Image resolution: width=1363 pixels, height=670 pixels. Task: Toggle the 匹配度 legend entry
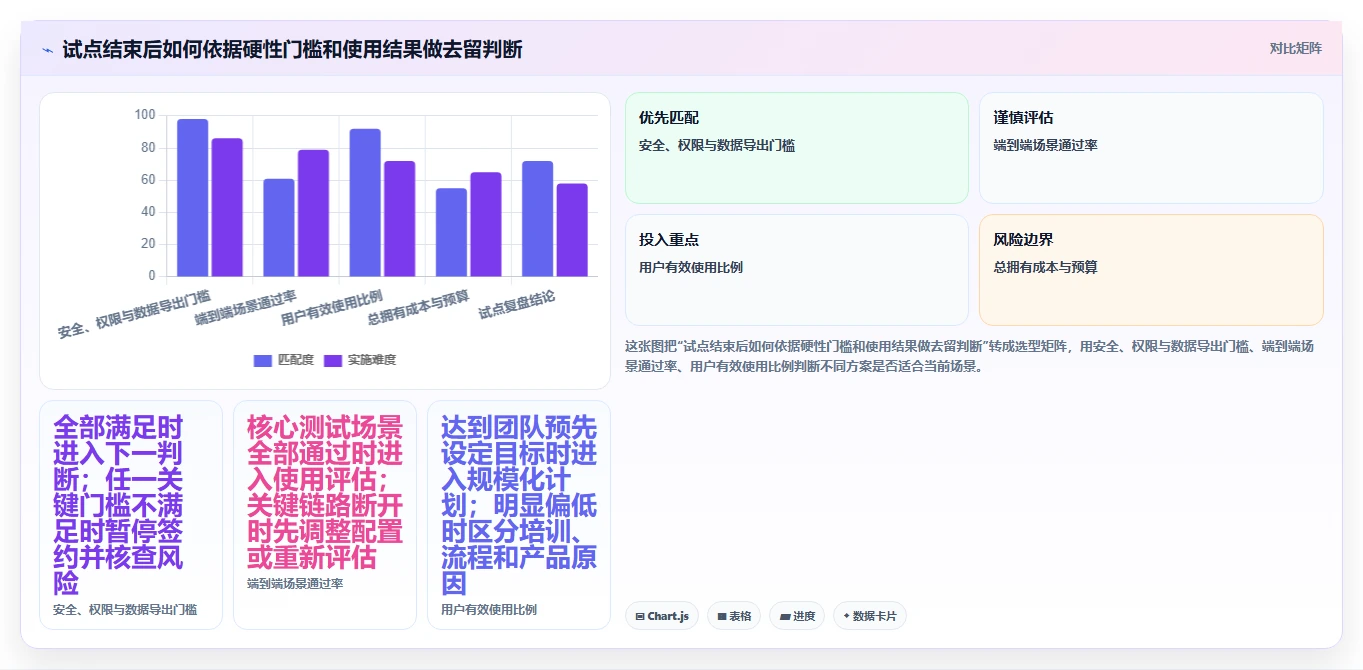click(284, 360)
